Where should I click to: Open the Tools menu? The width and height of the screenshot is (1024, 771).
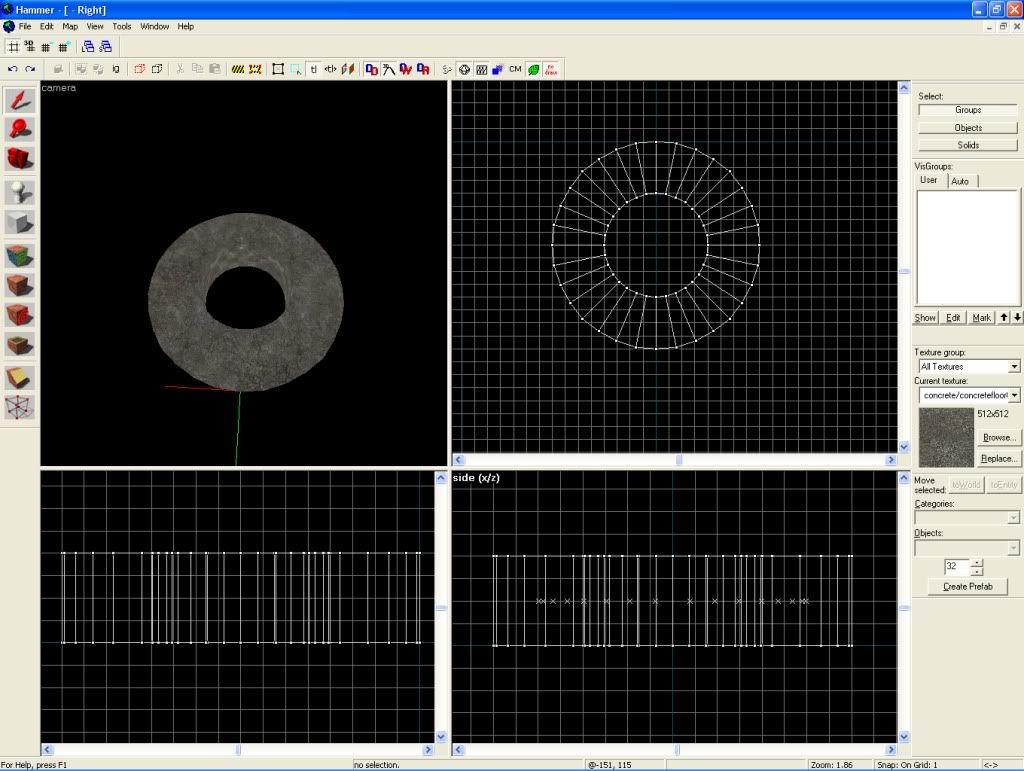click(121, 26)
